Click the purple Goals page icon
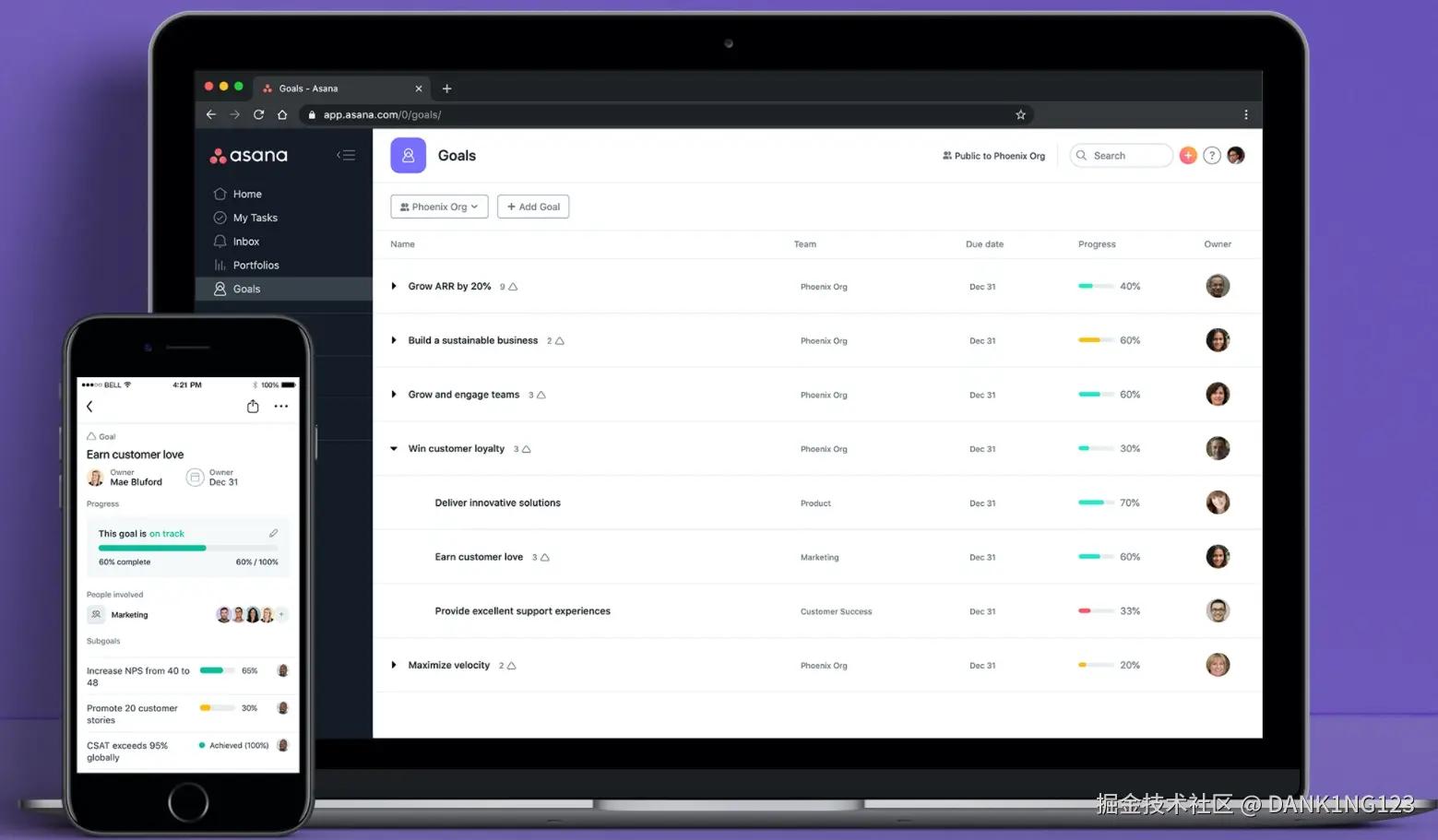The height and width of the screenshot is (840, 1438). 408,156
